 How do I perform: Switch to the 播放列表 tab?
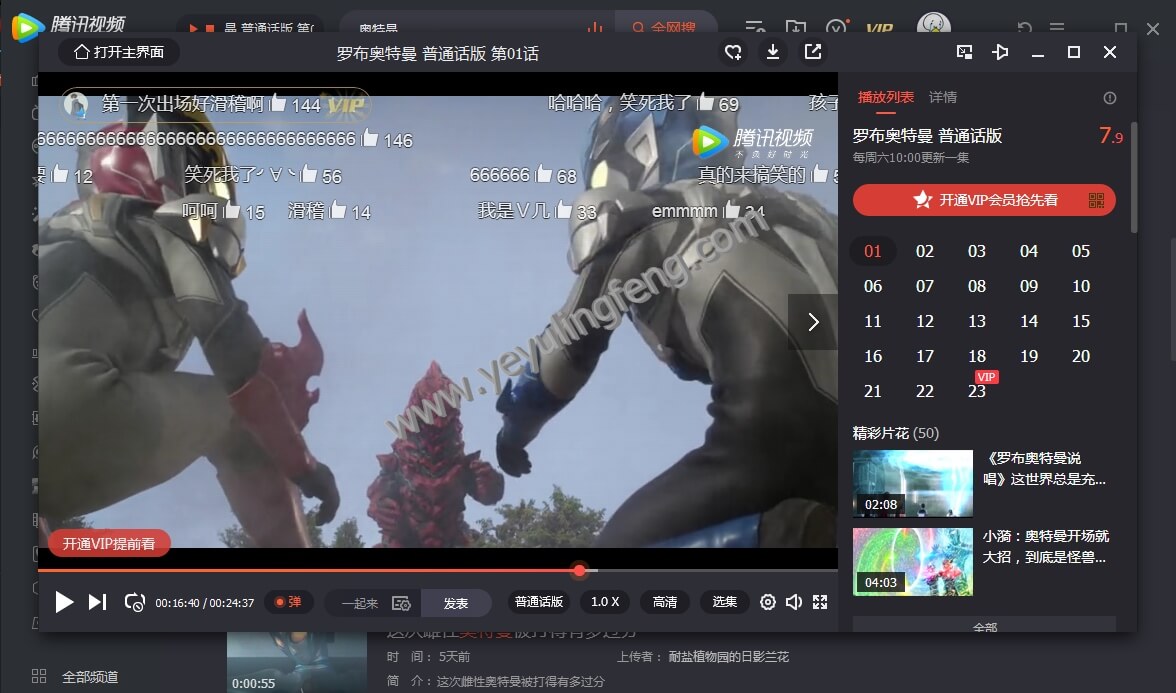[x=886, y=97]
